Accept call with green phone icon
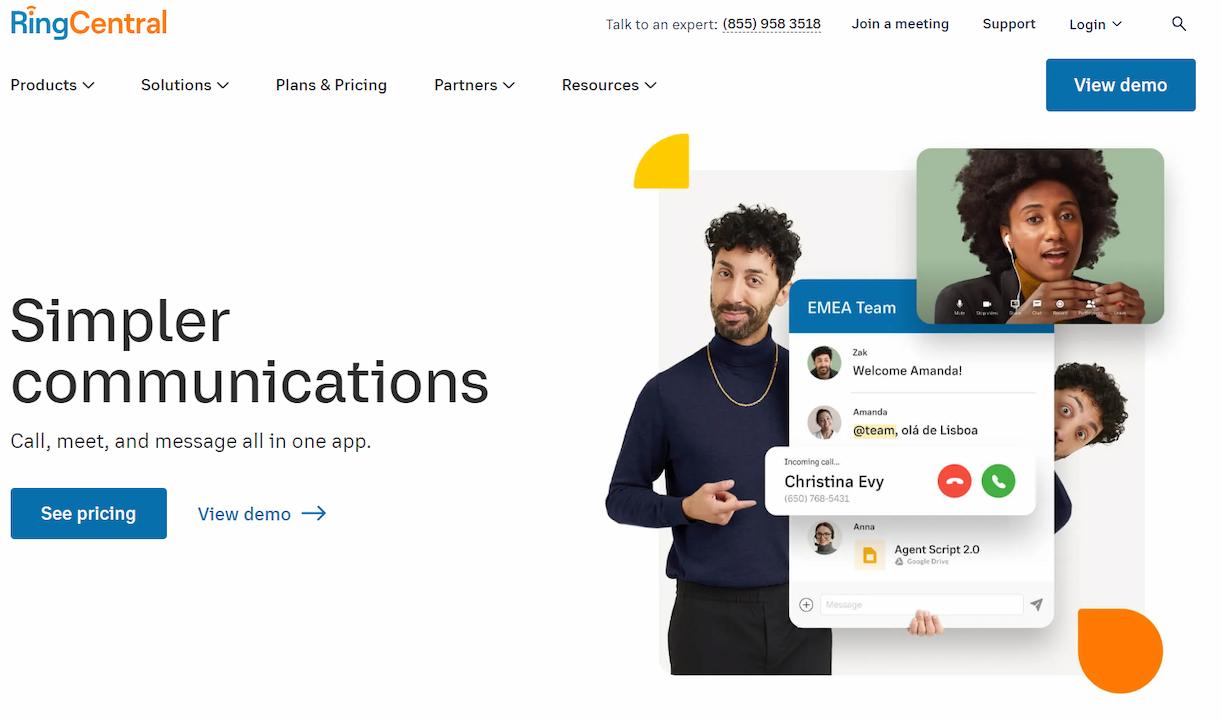This screenshot has height=720, width=1222. [998, 481]
